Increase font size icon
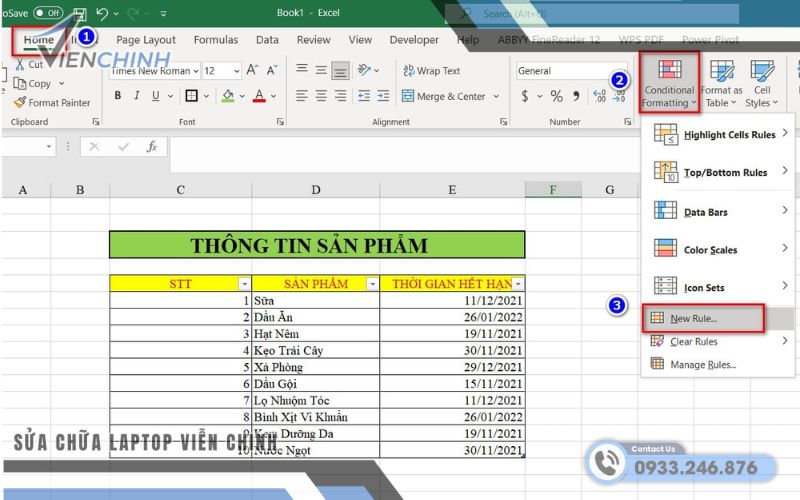The height and width of the screenshot is (500, 800). pyautogui.click(x=253, y=70)
